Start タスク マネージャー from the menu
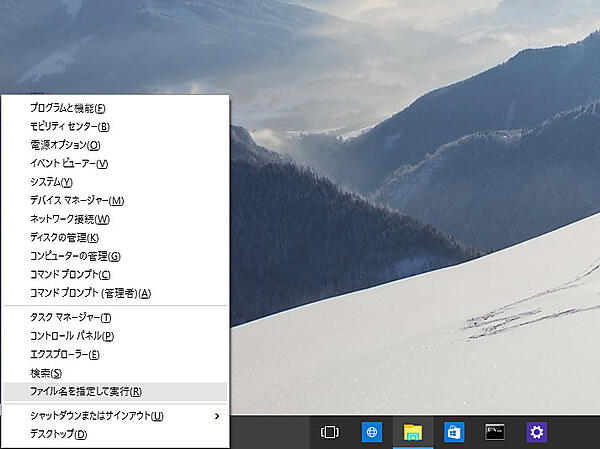600x449 pixels. [70, 318]
